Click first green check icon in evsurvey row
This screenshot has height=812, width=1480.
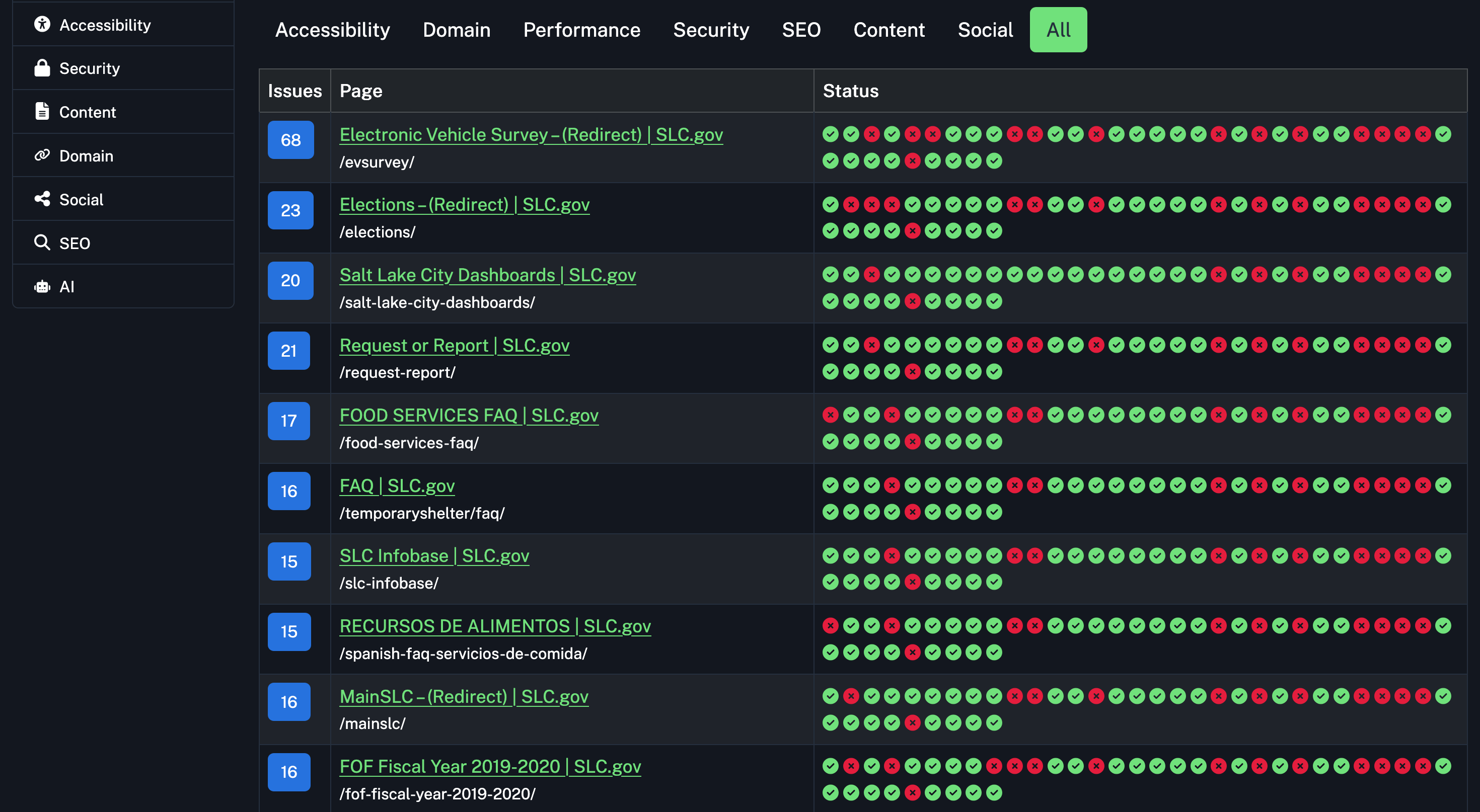830,134
